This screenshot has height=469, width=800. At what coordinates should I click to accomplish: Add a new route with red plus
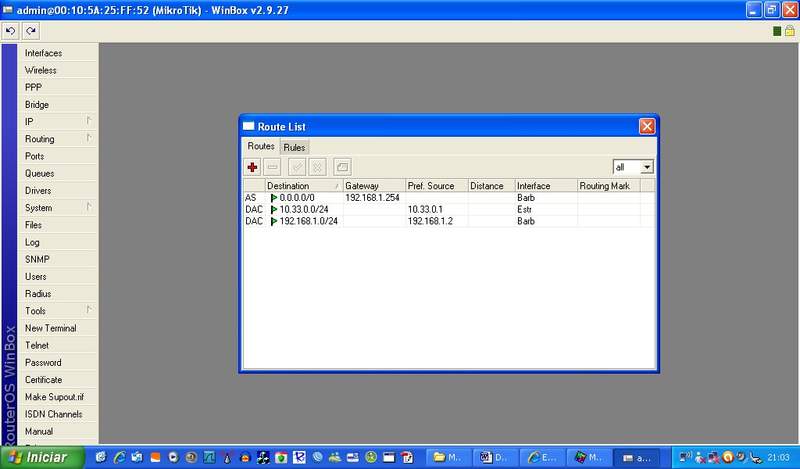click(252, 167)
